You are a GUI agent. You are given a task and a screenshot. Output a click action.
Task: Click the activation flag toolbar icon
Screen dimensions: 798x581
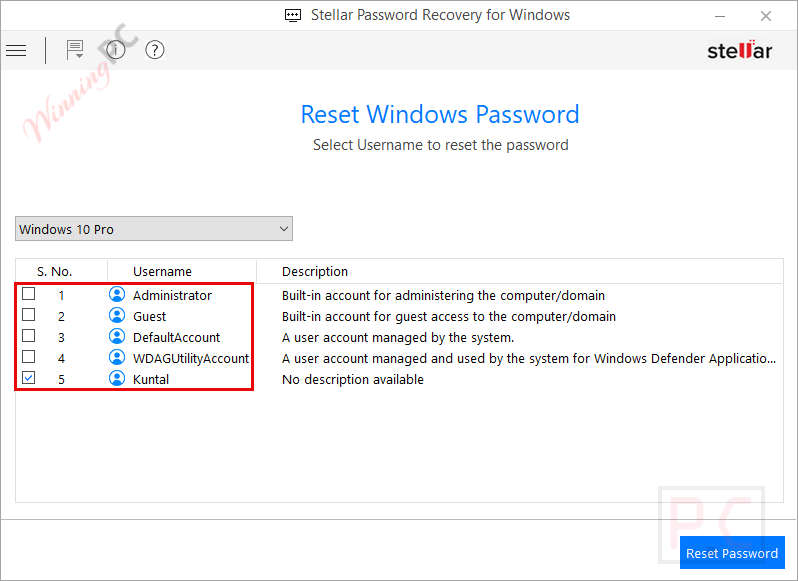click(75, 50)
